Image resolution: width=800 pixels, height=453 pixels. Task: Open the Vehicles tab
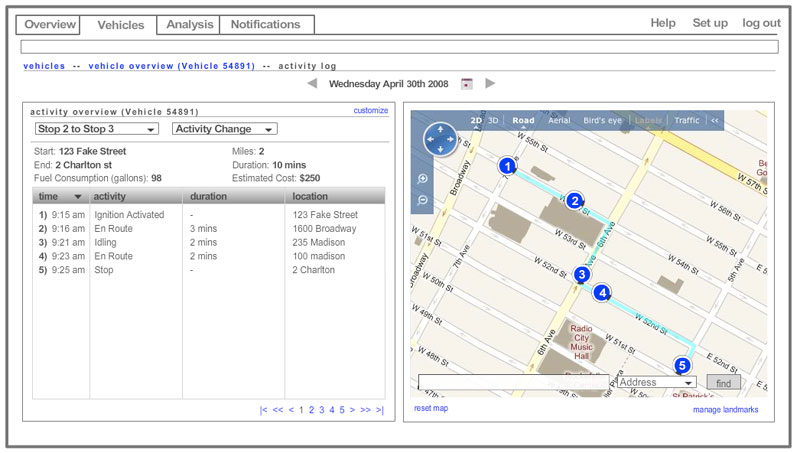tap(121, 25)
